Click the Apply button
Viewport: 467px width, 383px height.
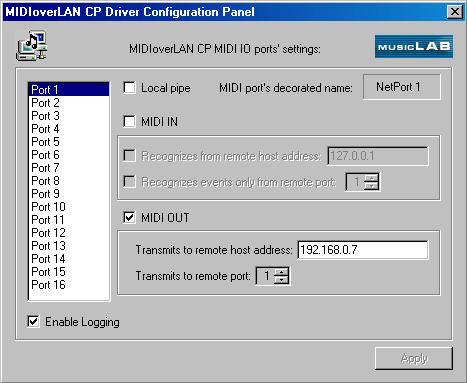pos(414,358)
